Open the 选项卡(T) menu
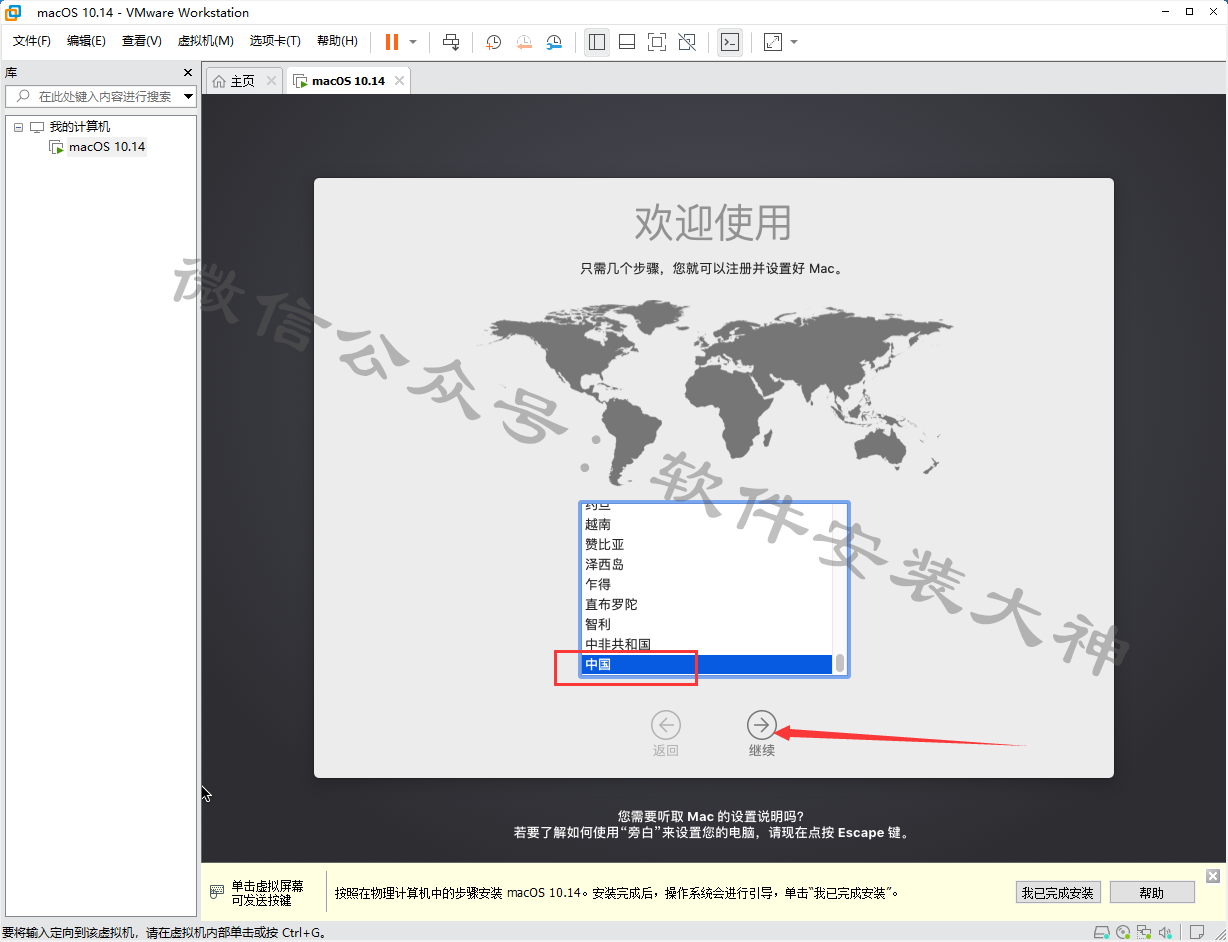The height and width of the screenshot is (942, 1228). [275, 41]
